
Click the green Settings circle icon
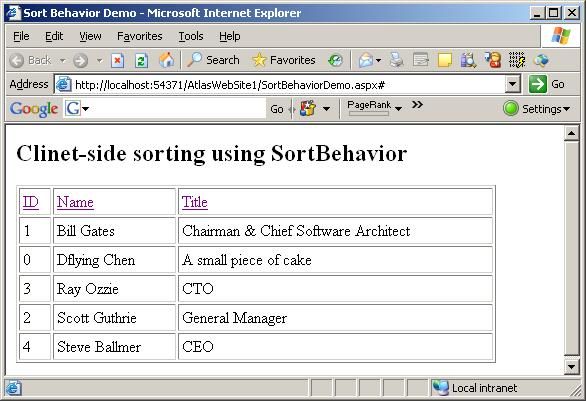(x=511, y=109)
